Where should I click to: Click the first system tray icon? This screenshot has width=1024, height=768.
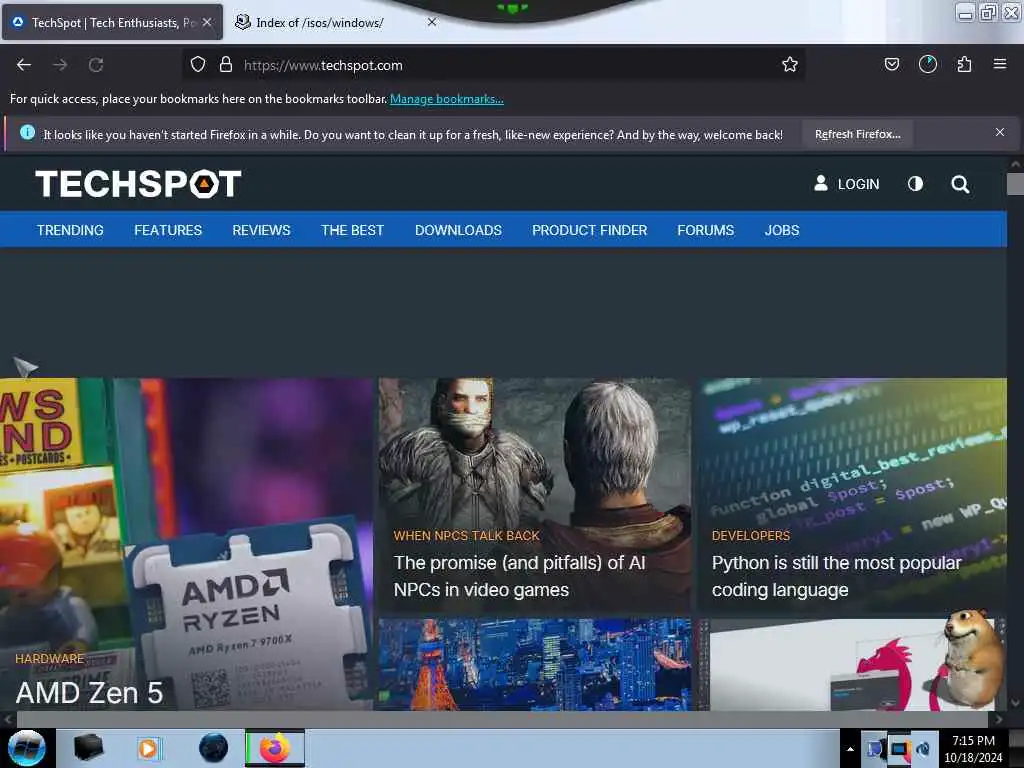click(x=876, y=749)
